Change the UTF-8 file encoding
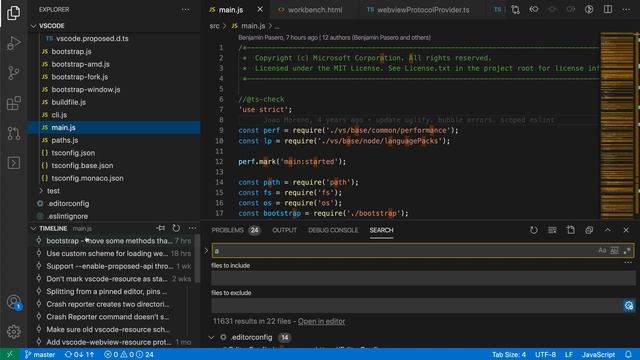Screen dimensions: 640x360 pos(545,354)
